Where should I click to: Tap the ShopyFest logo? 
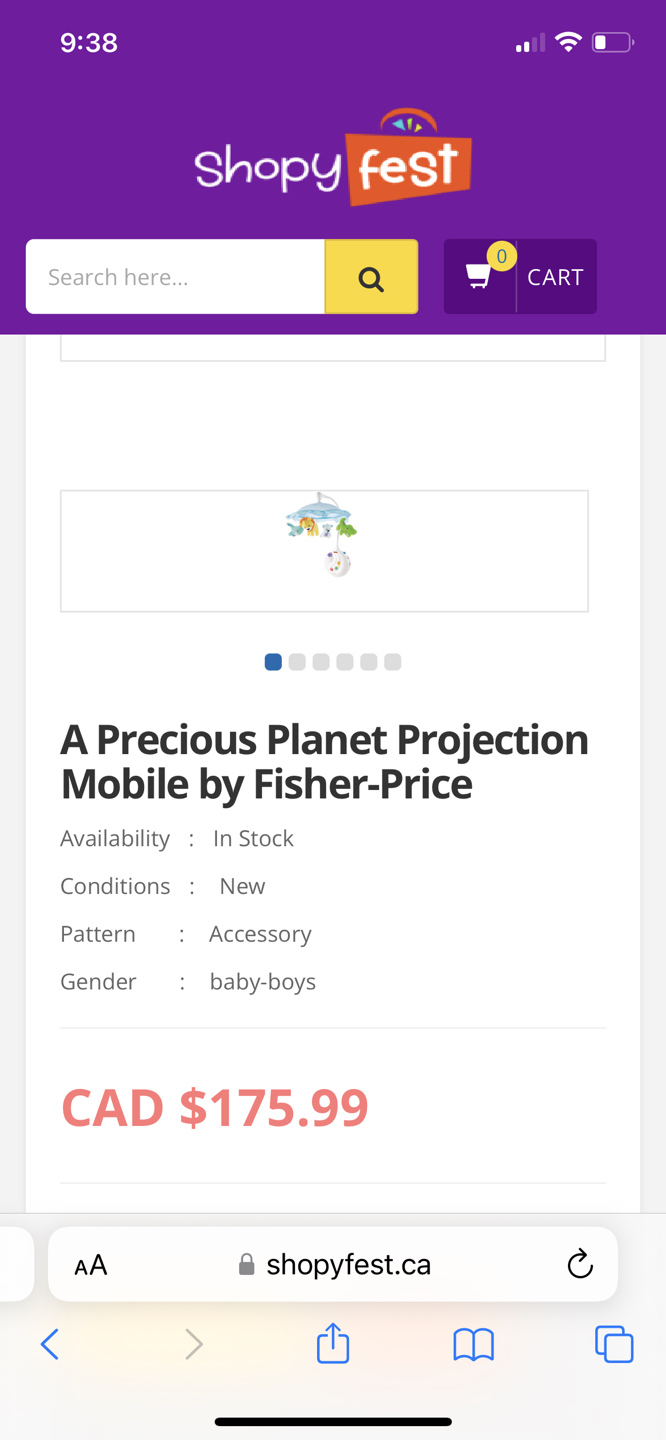click(333, 160)
